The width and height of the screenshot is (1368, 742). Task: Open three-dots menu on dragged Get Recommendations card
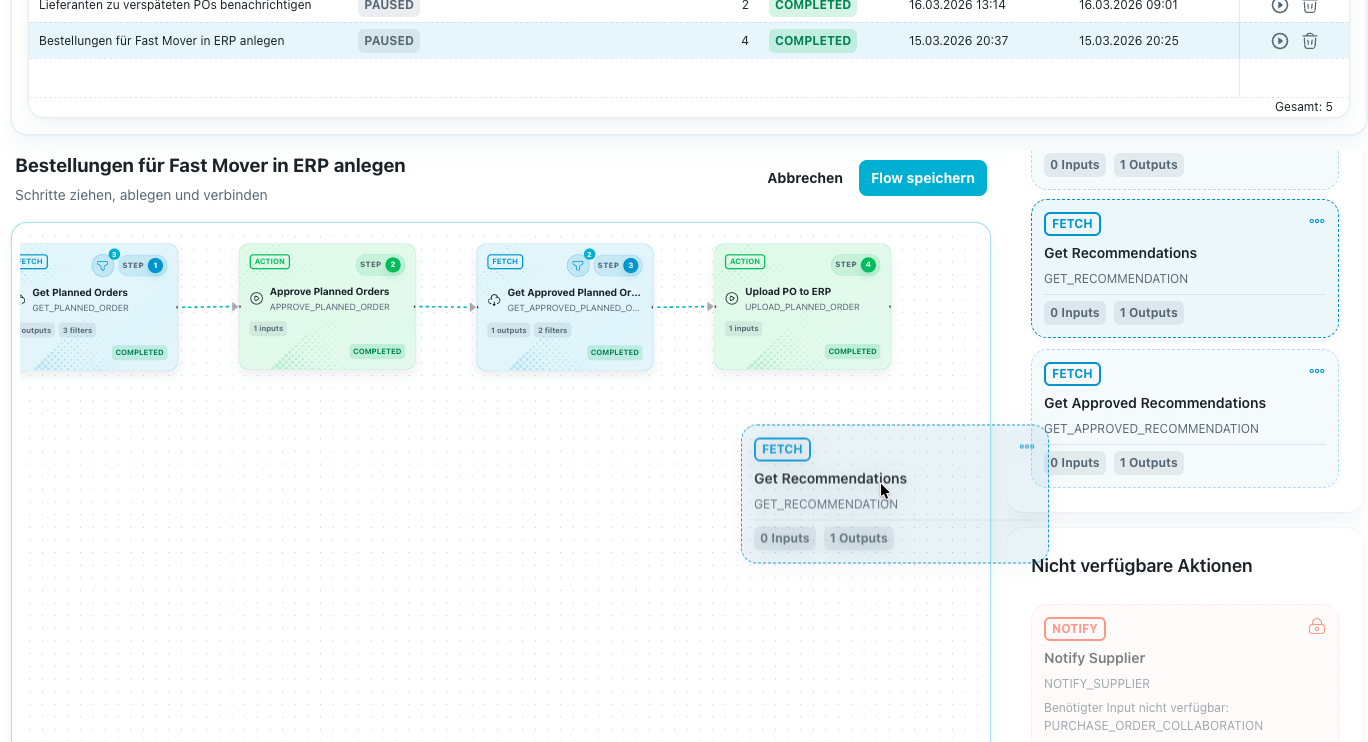click(x=1026, y=447)
